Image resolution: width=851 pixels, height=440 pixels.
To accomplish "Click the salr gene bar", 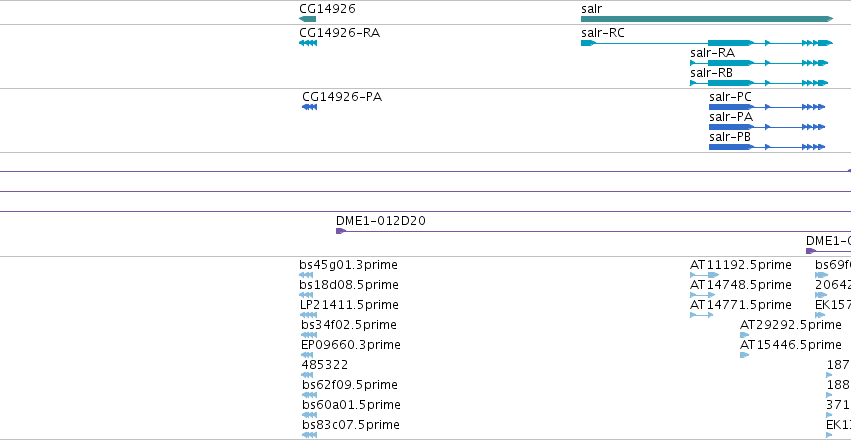I will point(707,19).
